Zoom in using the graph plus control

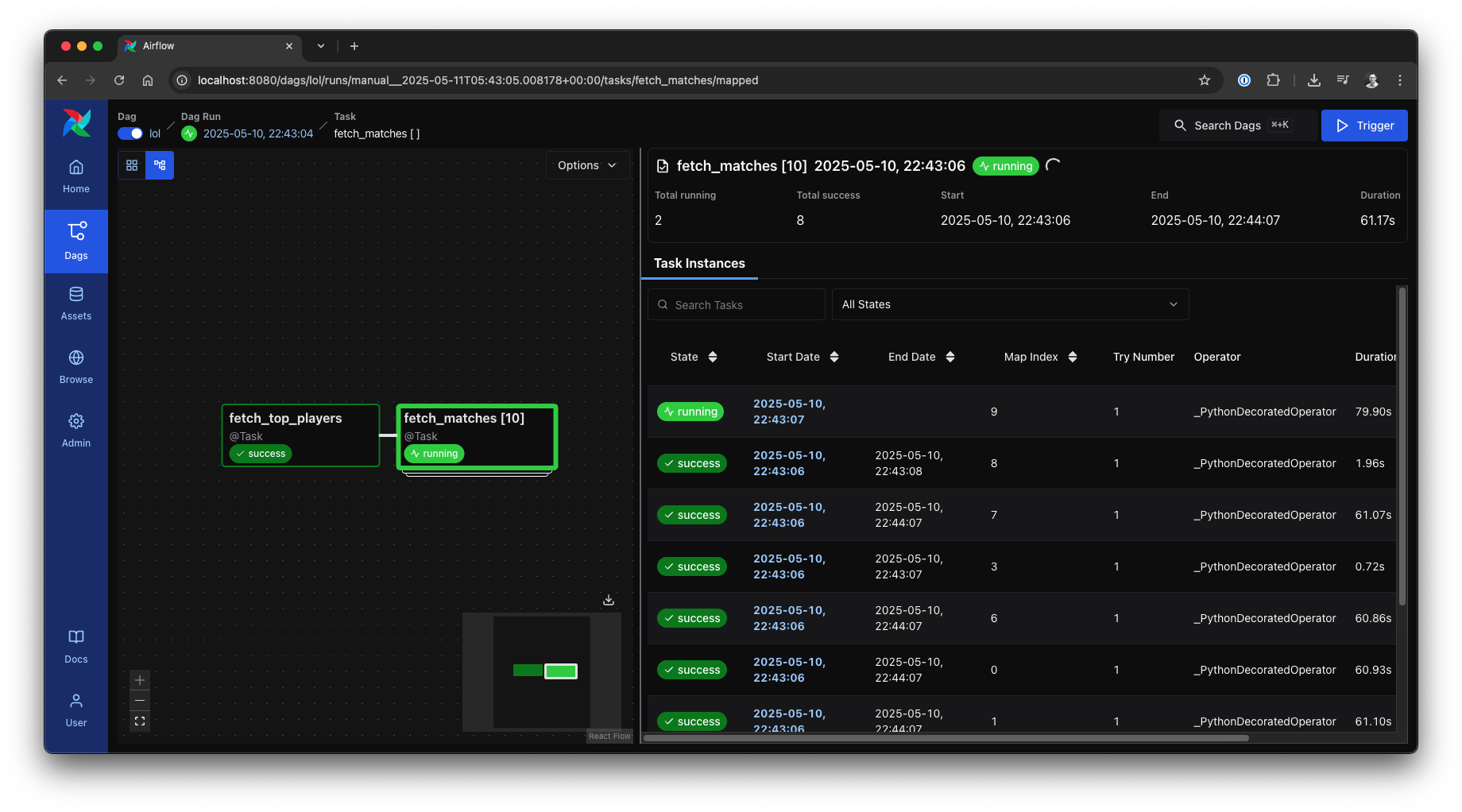[x=140, y=680]
